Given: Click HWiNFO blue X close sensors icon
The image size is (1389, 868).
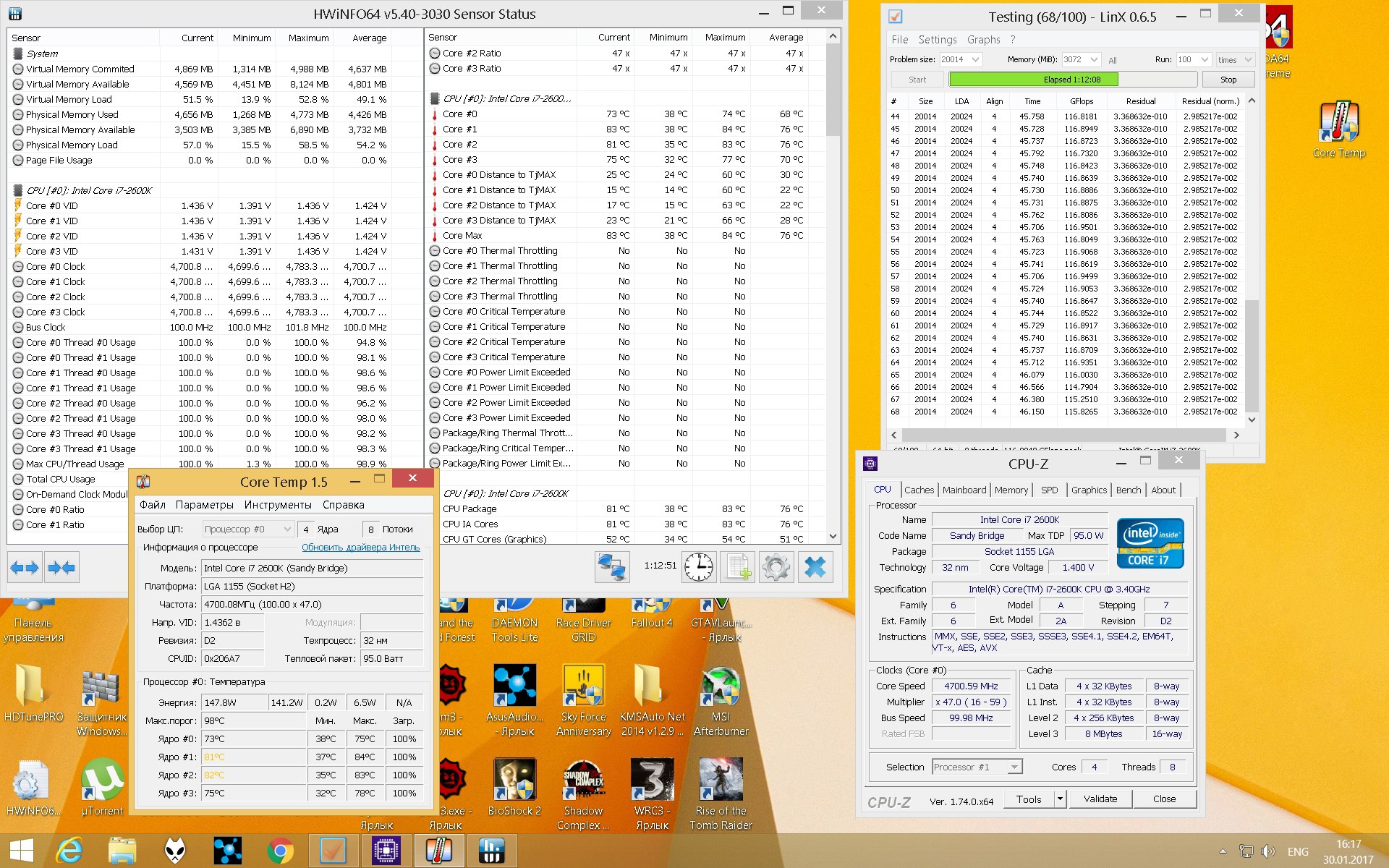Looking at the screenshot, I should click(815, 567).
